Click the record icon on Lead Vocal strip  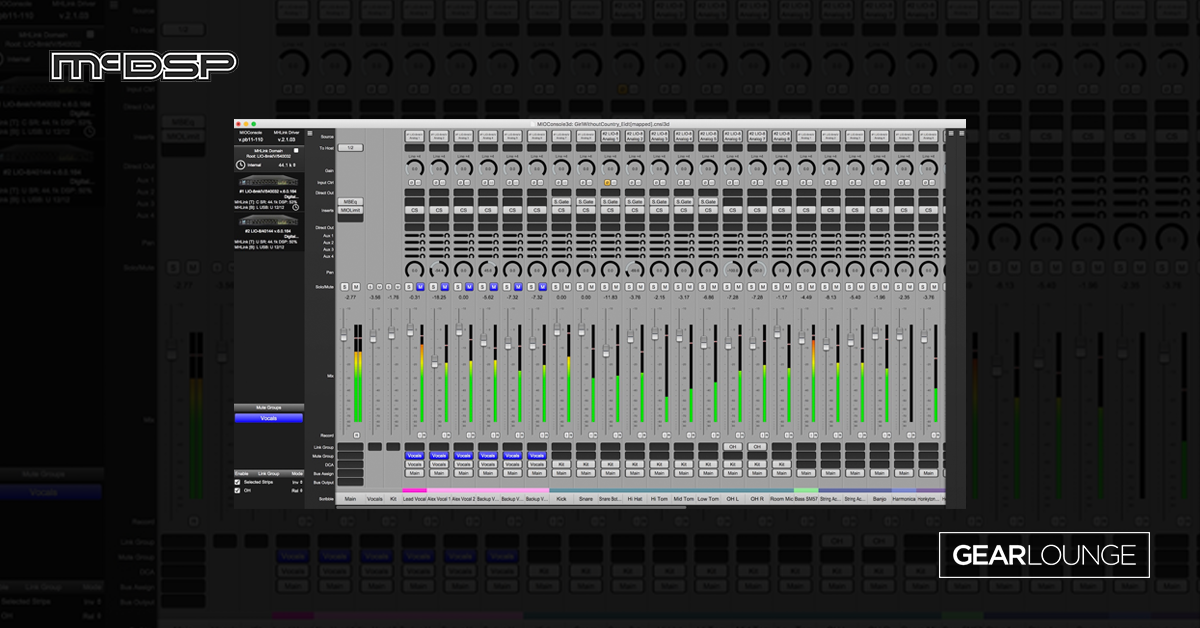[422, 435]
